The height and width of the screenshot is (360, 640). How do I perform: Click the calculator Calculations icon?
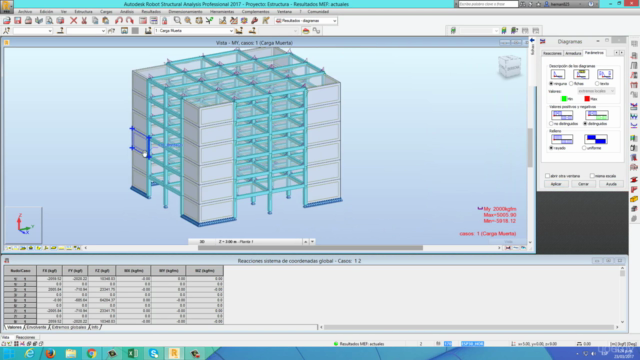pos(143,20)
